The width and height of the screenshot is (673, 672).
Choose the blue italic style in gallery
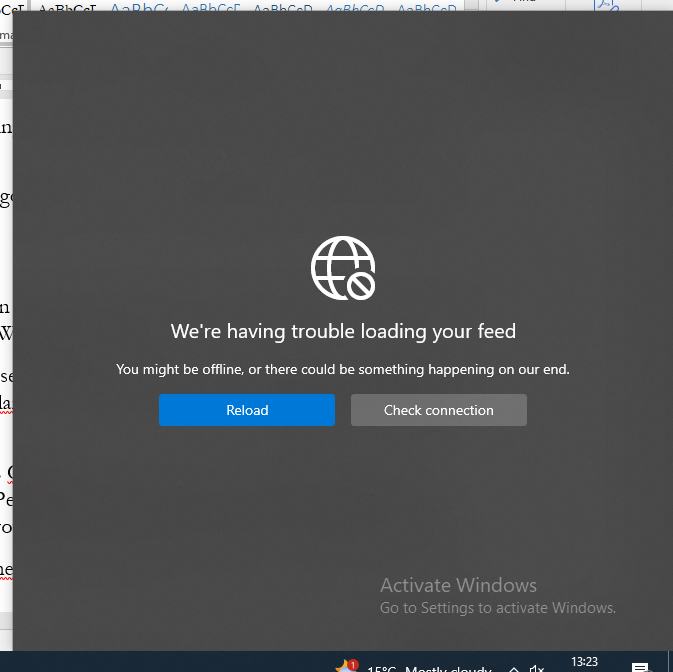[x=354, y=9]
